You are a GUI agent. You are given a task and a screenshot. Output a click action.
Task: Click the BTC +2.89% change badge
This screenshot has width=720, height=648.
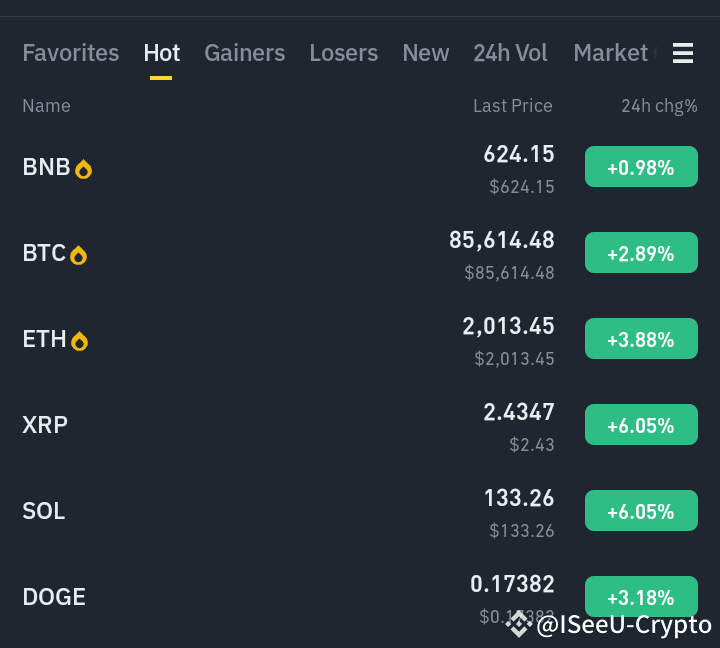pyautogui.click(x=641, y=253)
